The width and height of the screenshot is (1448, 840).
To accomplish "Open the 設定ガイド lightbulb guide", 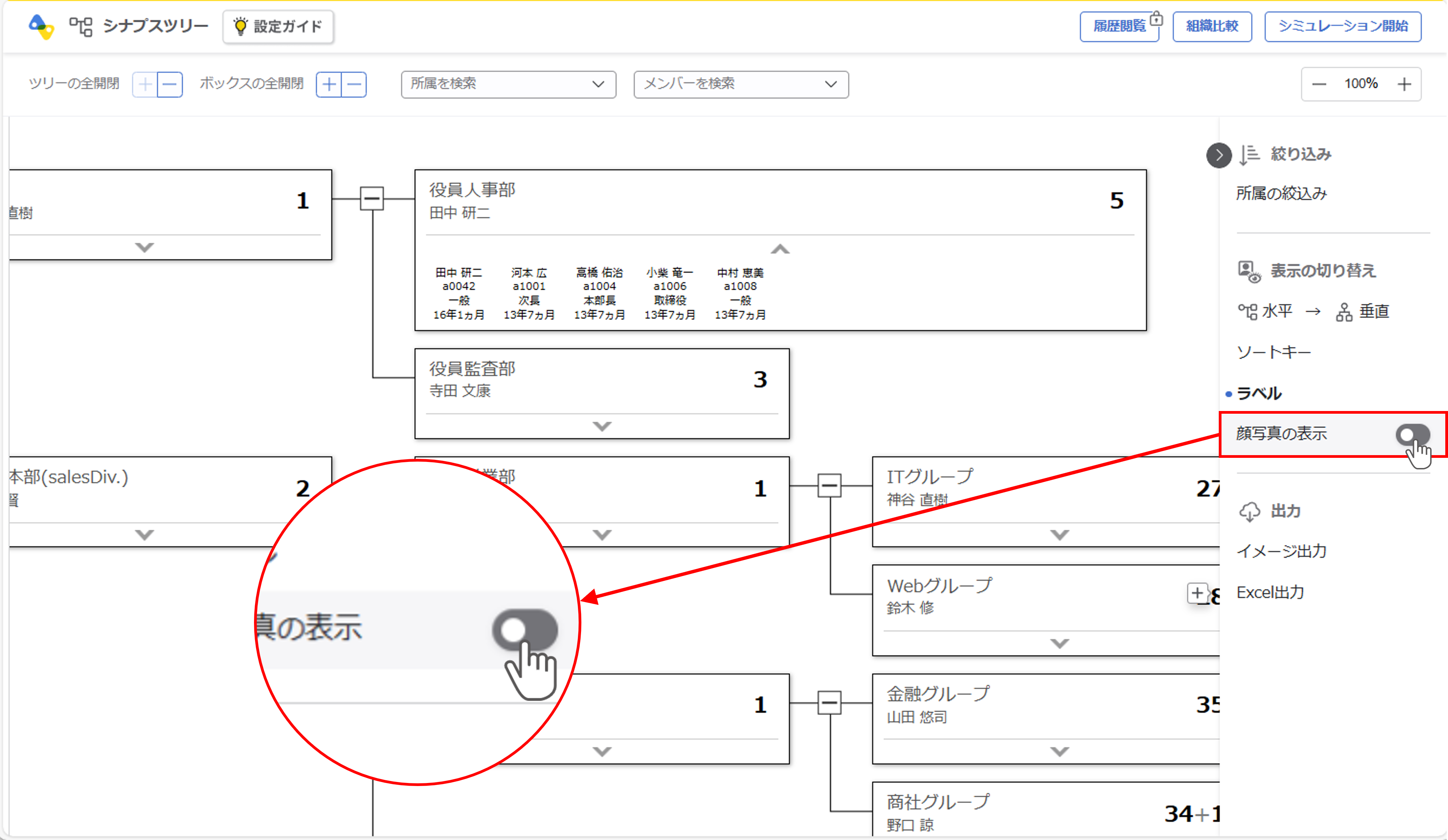I will (278, 26).
